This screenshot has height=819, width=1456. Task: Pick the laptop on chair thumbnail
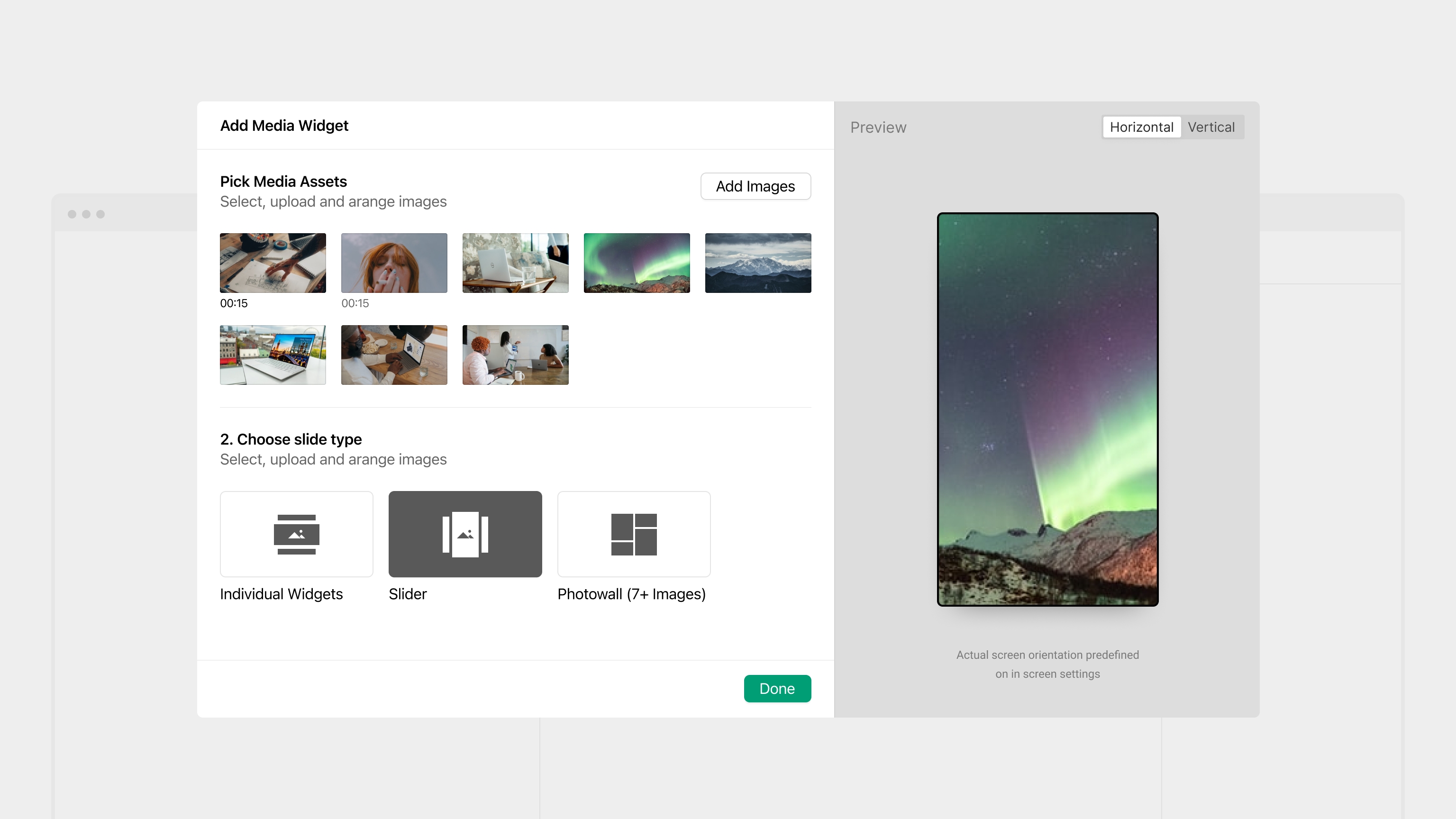click(x=515, y=263)
